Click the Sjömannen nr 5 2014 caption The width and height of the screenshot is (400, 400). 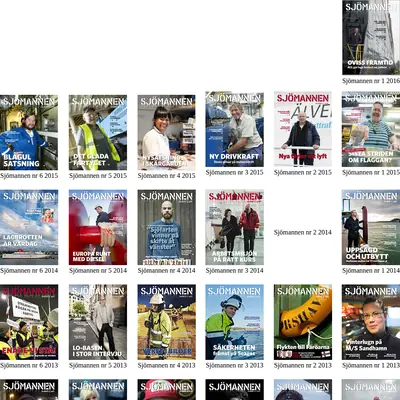pyautogui.click(x=98, y=270)
